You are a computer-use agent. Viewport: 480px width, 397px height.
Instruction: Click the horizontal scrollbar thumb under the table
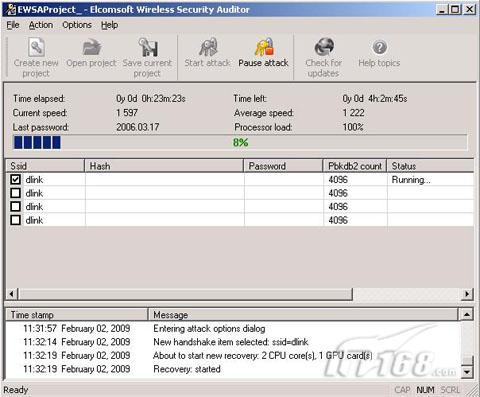coord(185,294)
